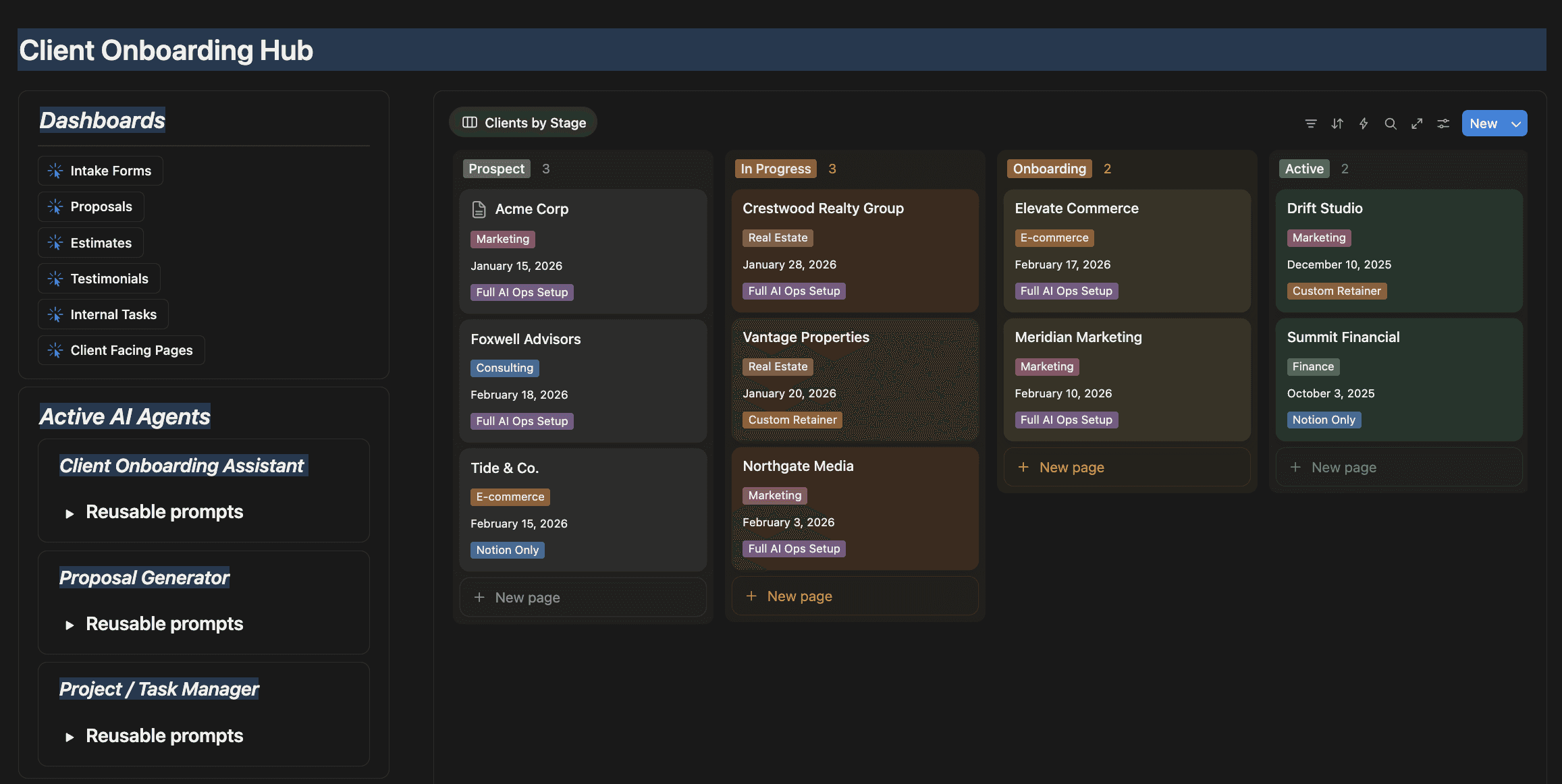The width and height of the screenshot is (1562, 784).
Task: Select the Clients by Stage view tab
Action: [534, 122]
